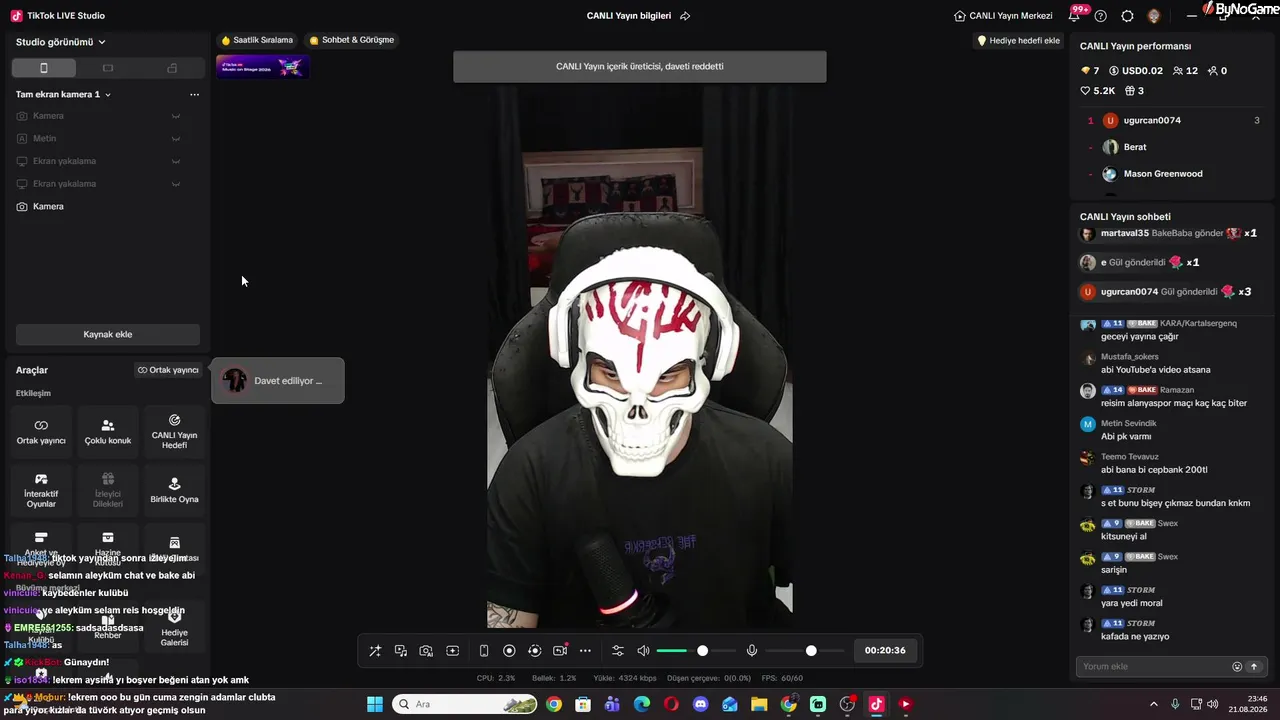Open notifications bell with 99+ badge
The width and height of the screenshot is (1280, 720).
[1076, 15]
